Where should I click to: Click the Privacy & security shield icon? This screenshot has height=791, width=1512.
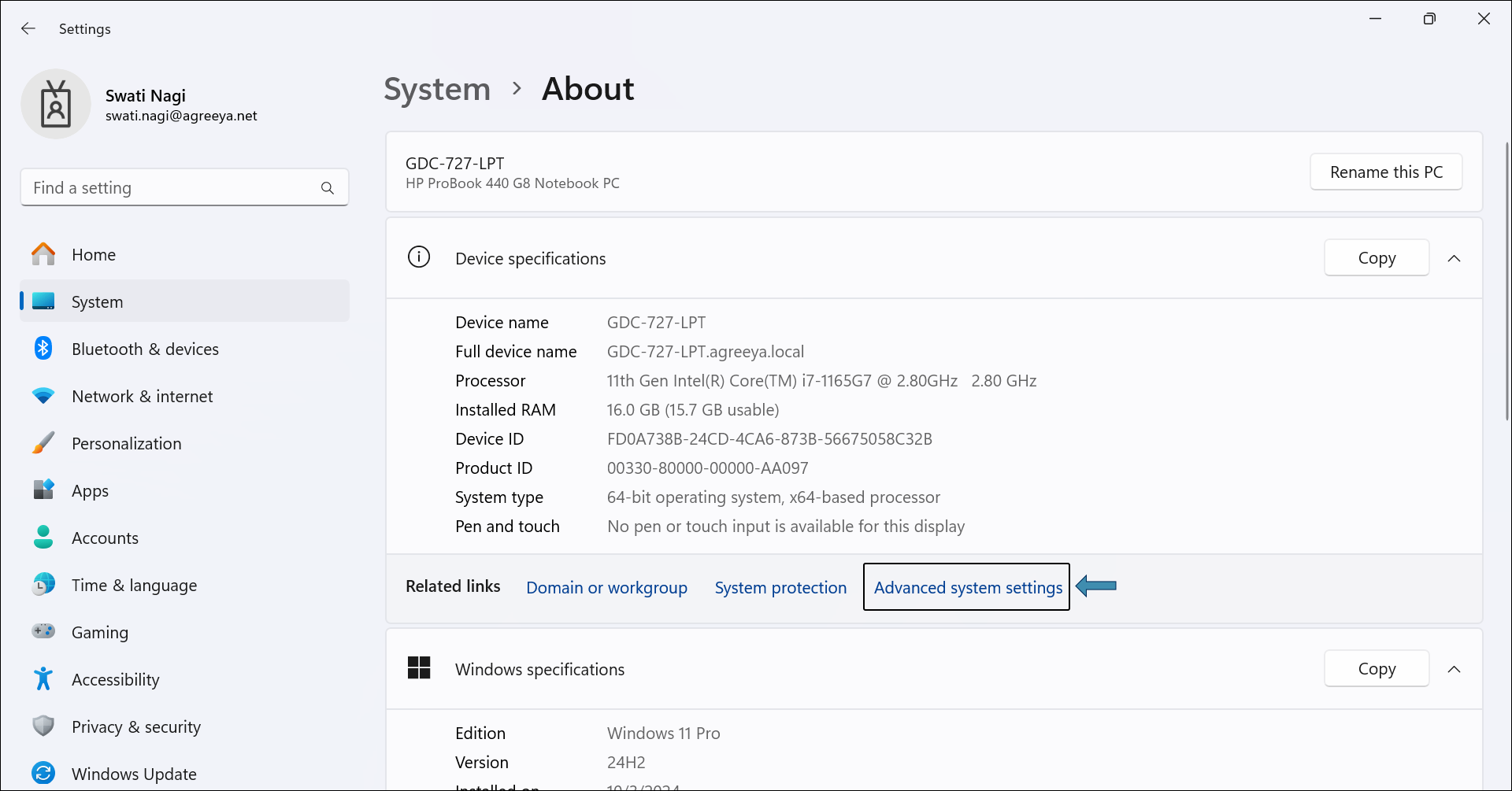pos(43,726)
